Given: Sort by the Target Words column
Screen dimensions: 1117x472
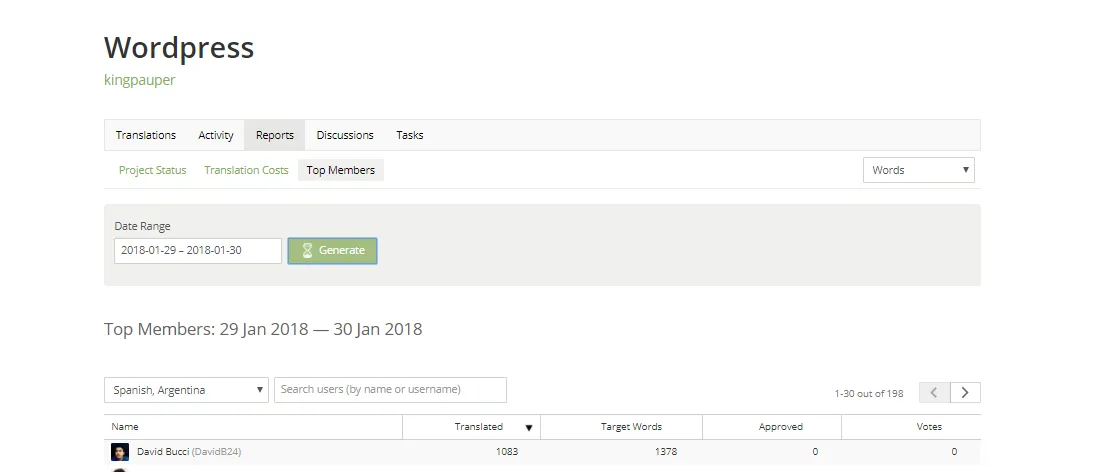Looking at the screenshot, I should point(621,427).
